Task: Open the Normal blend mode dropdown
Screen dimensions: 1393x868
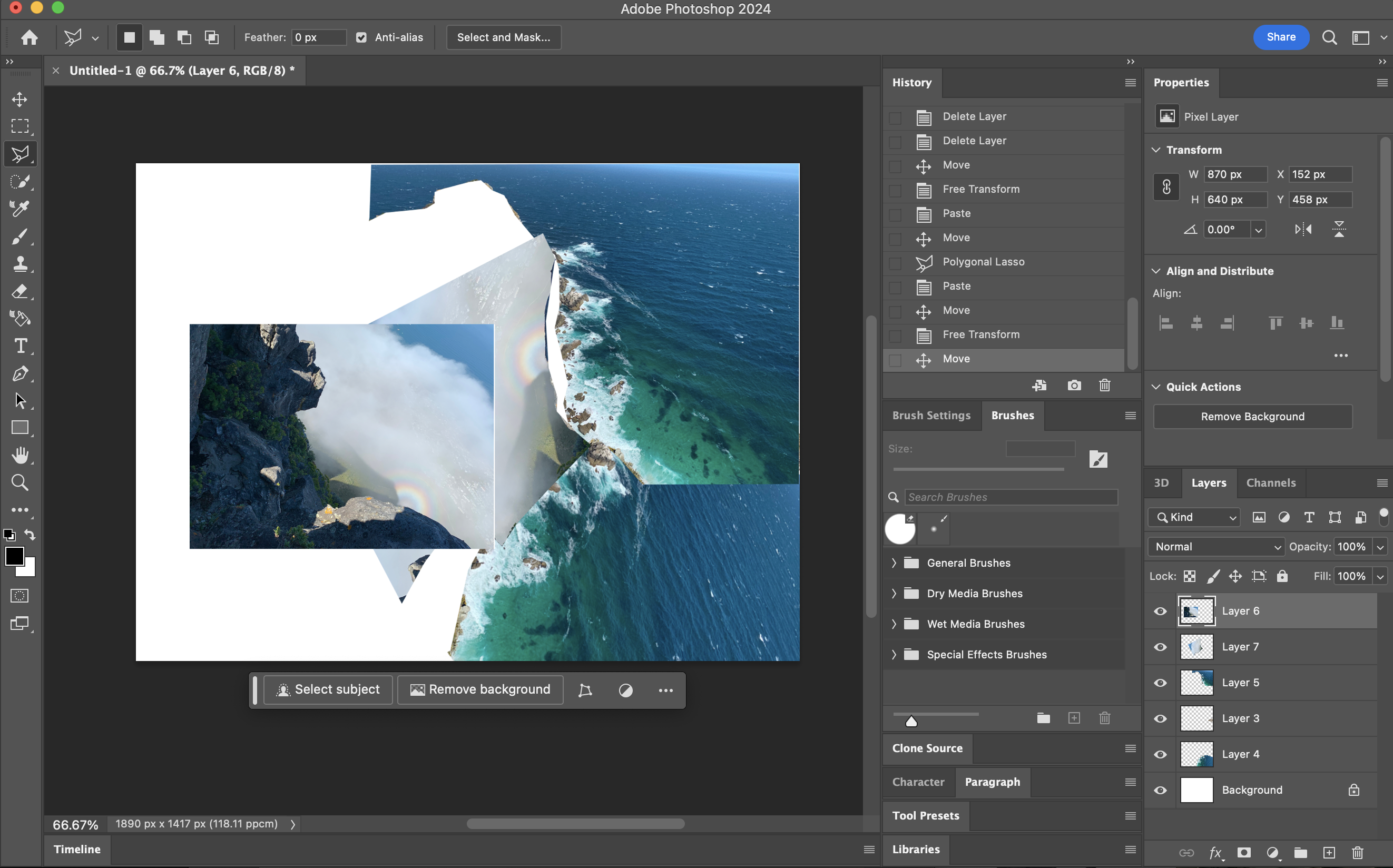Action: (1216, 547)
